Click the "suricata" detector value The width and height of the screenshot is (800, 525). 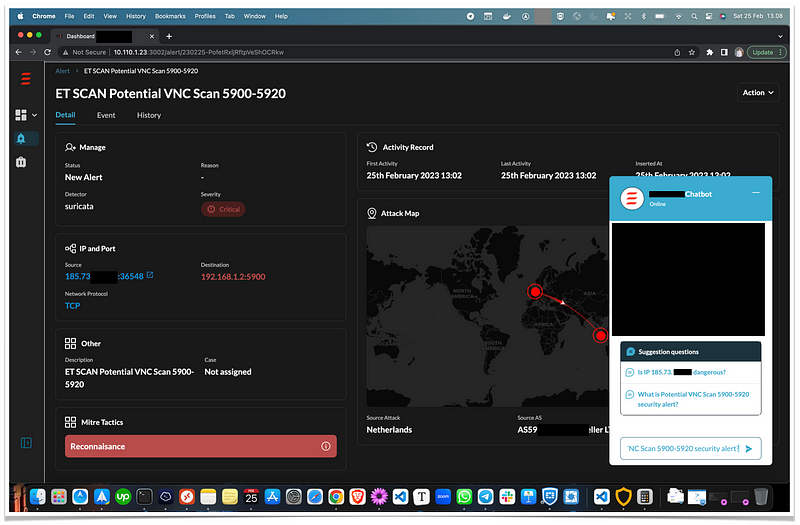tap(79, 207)
